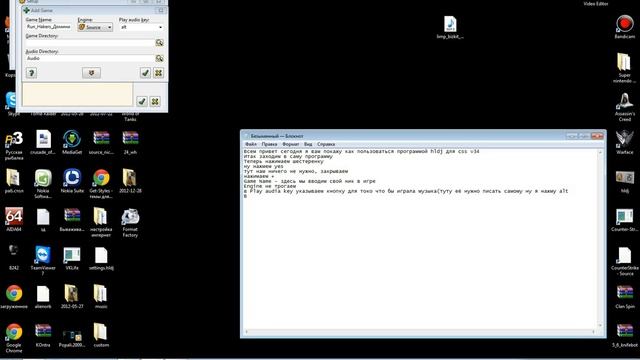Select the limp_bizkit mp3 file icon
640x360 pixels.
[450, 27]
